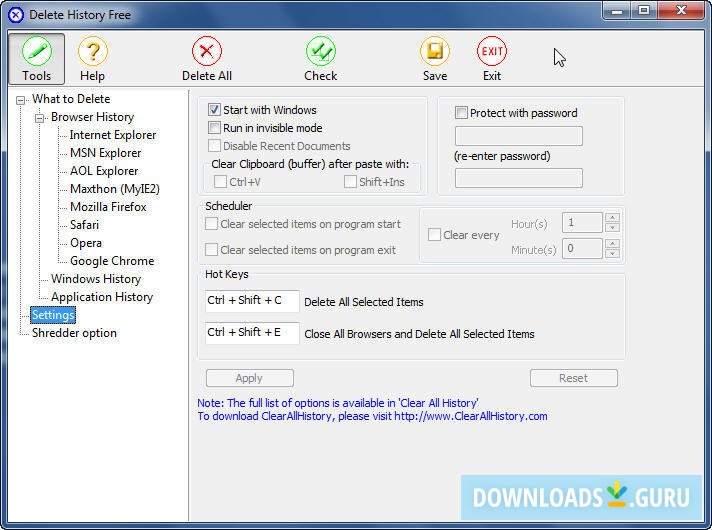Decrease the Hour(s) spinner value
712x530 pixels.
(612, 228)
